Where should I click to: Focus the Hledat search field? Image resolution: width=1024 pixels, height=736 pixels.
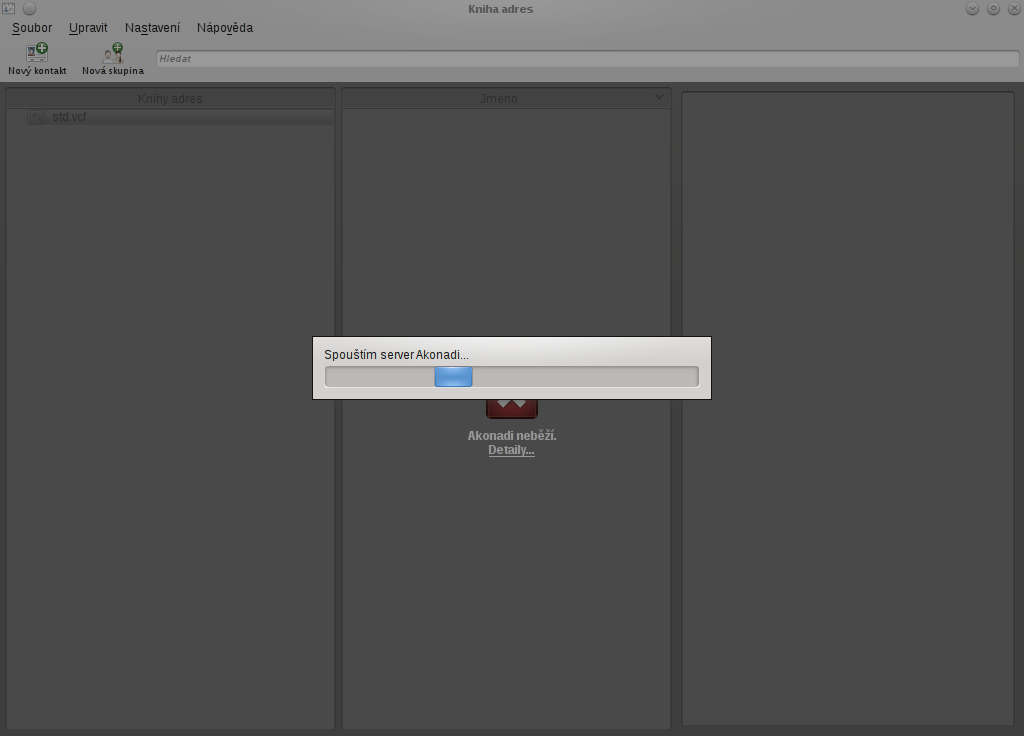pyautogui.click(x=587, y=59)
